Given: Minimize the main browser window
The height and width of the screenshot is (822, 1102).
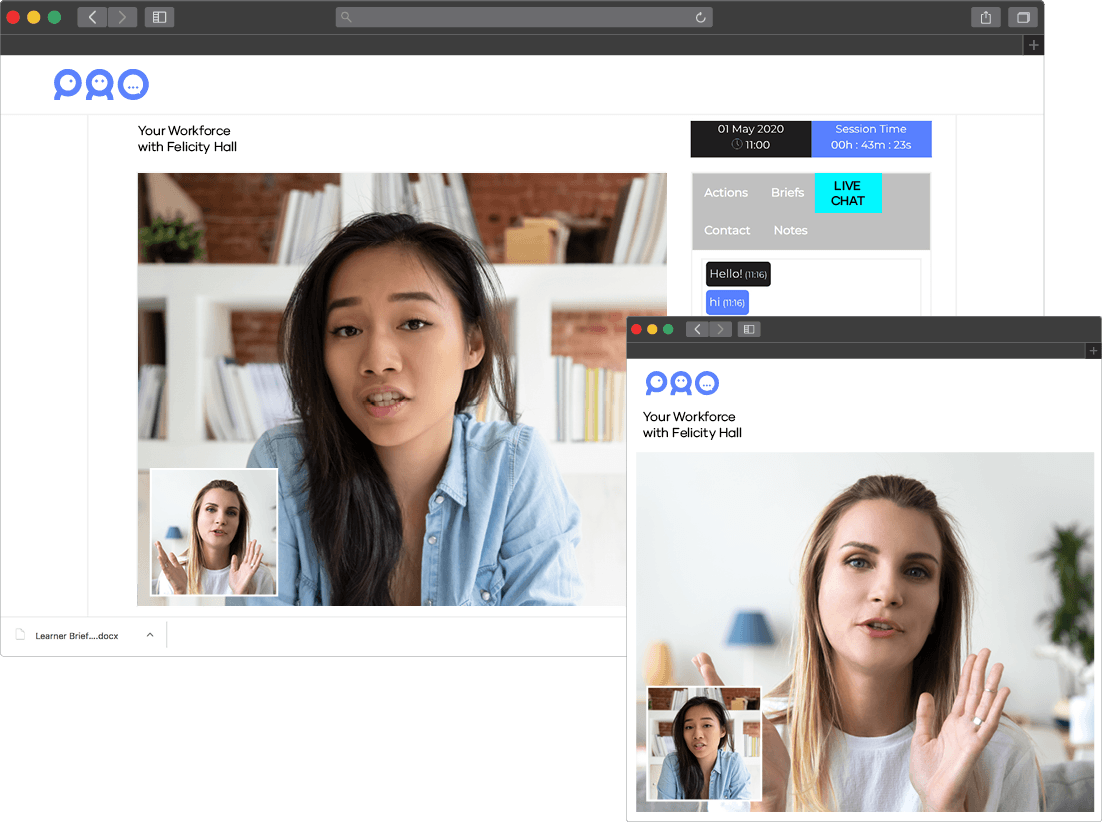Looking at the screenshot, I should click(34, 17).
